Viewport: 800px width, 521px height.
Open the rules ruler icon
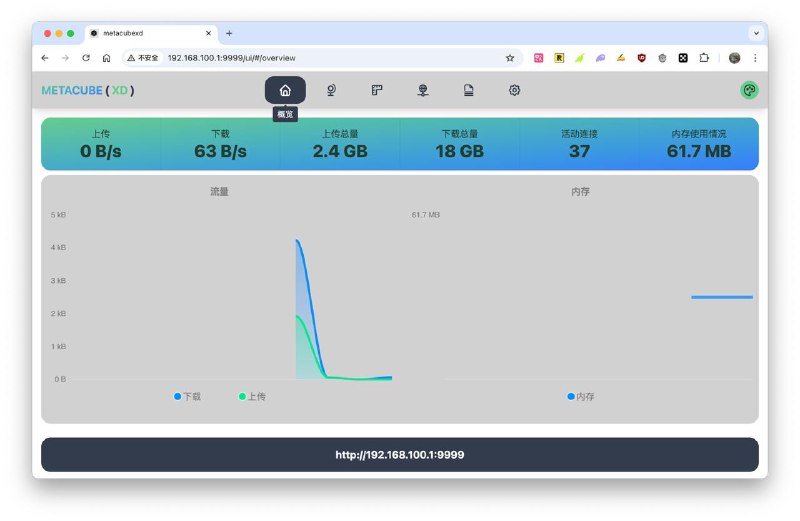click(x=377, y=90)
